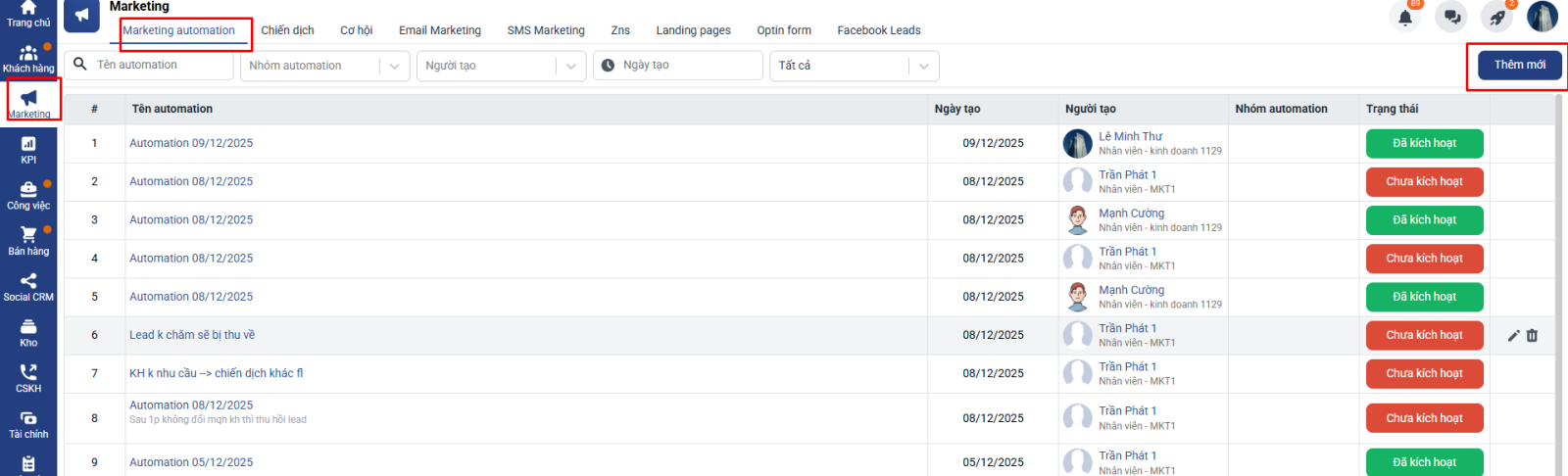Open the chat messages icon
Screen dimensions: 1568x476
tap(1451, 18)
